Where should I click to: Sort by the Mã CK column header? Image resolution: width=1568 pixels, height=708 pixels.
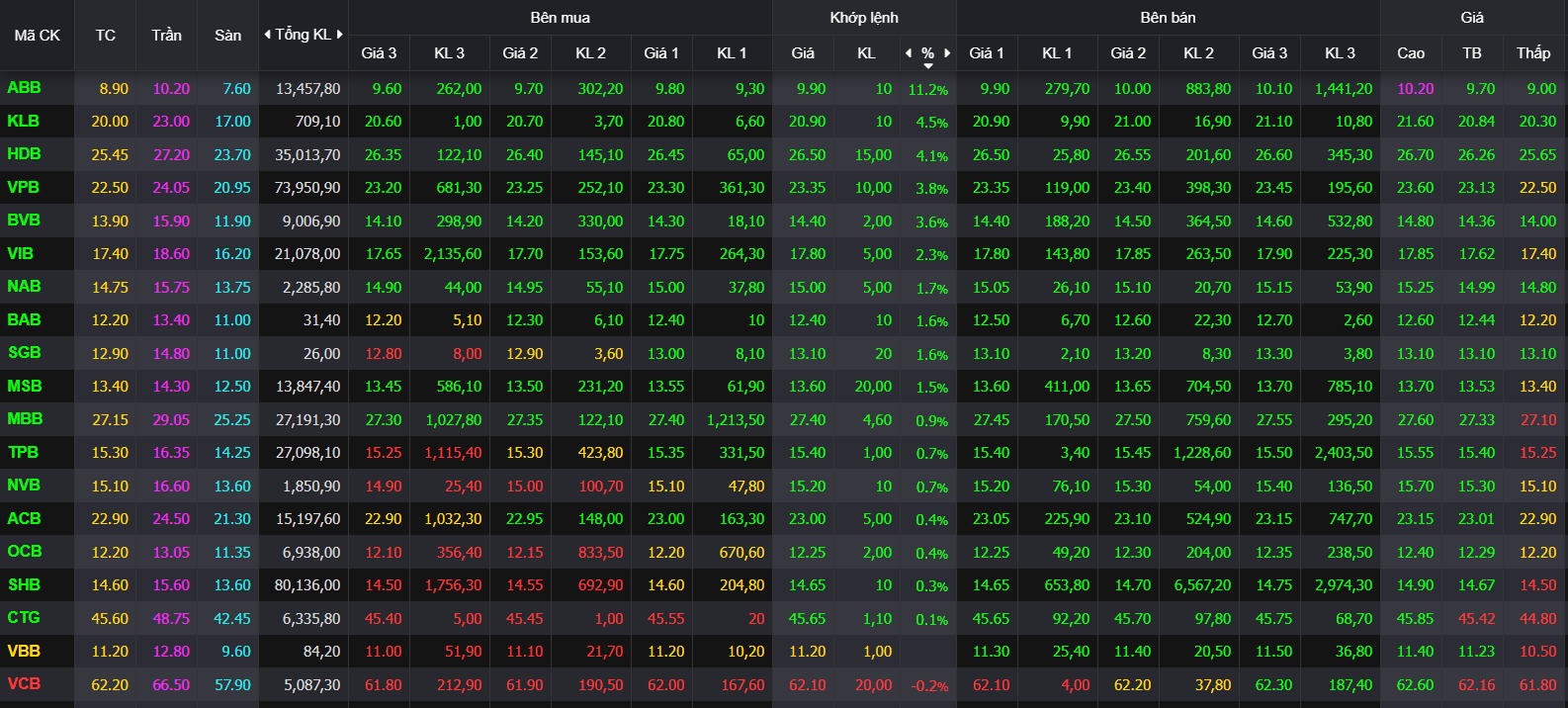click(38, 35)
